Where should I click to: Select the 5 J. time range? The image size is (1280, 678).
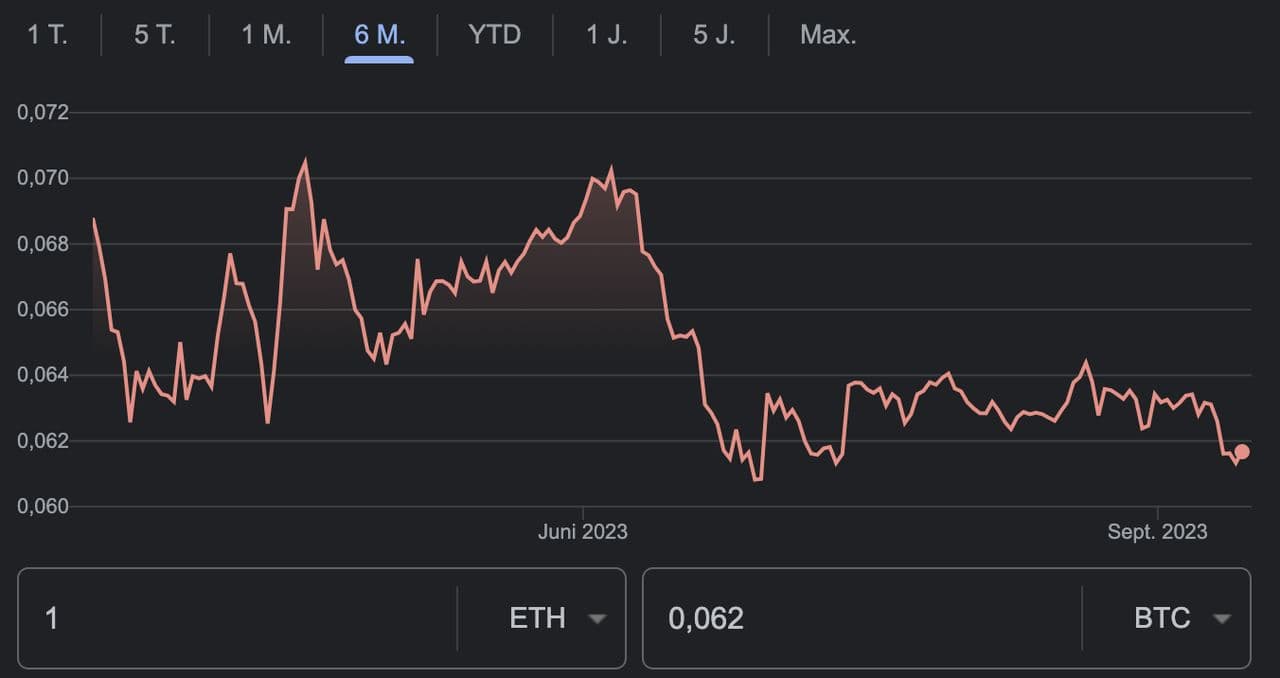[x=714, y=35]
